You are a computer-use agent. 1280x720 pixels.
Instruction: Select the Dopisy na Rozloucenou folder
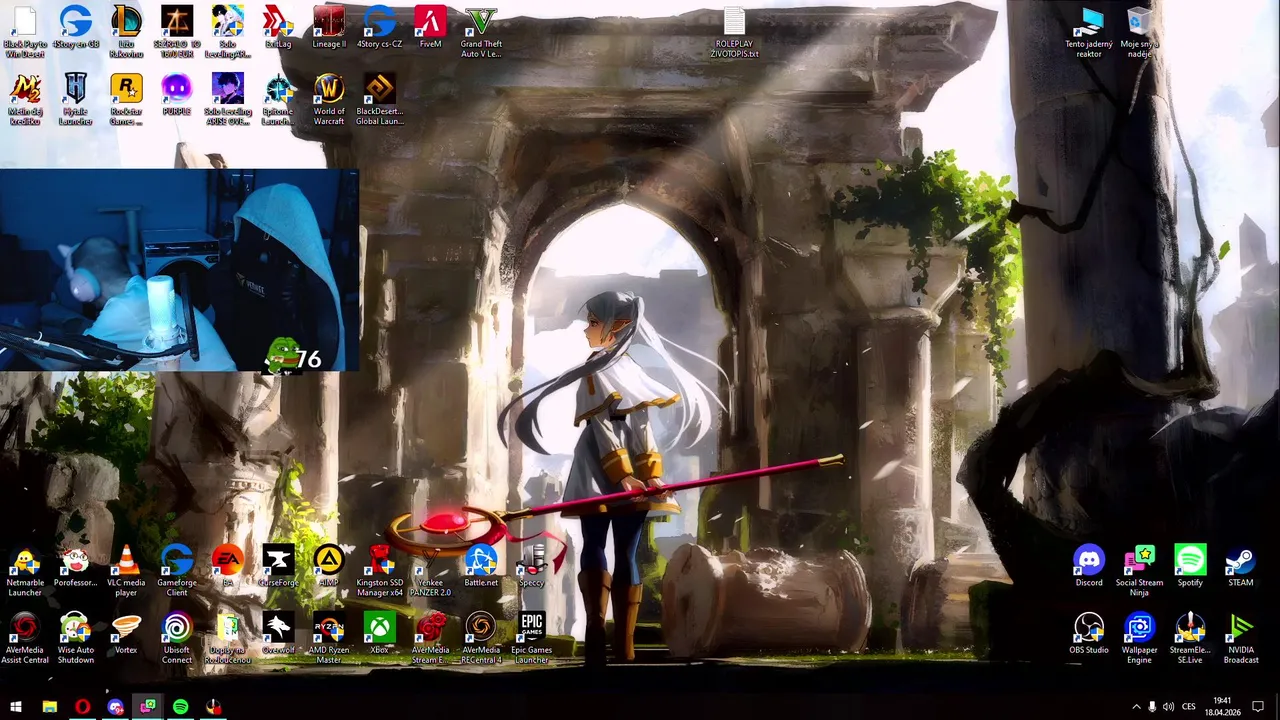228,639
